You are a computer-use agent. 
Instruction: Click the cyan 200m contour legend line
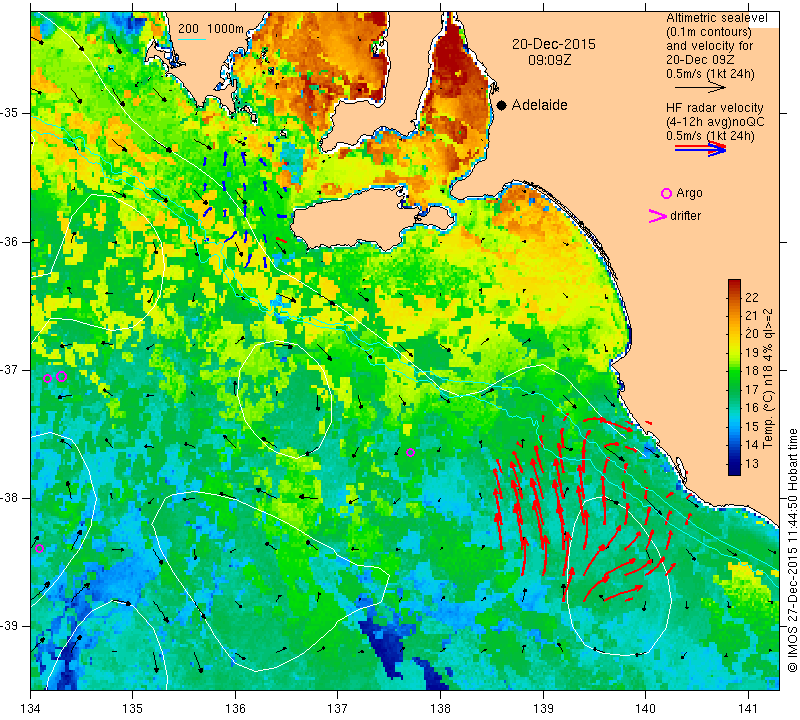191,39
